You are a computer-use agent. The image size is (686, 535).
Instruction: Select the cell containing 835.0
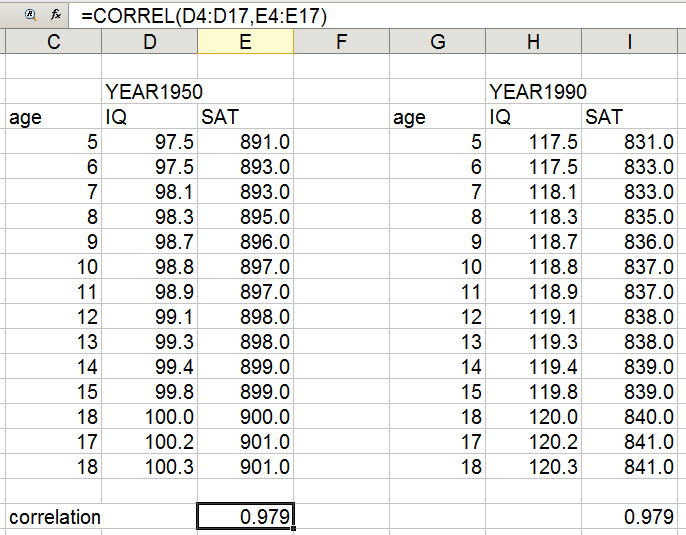(630, 216)
